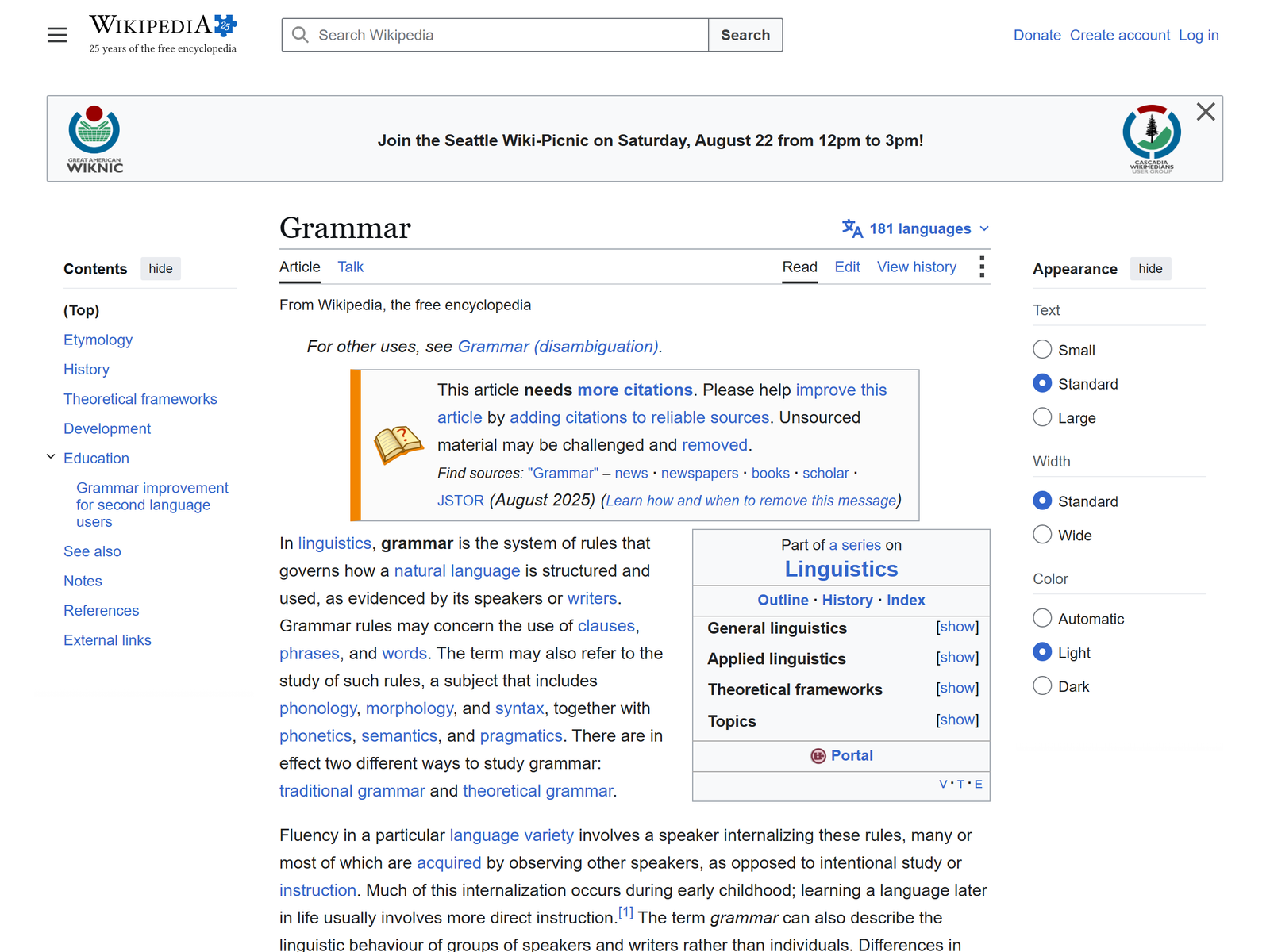Viewport: 1270px width, 952px height.
Task: Click the Donate link
Action: (1037, 35)
